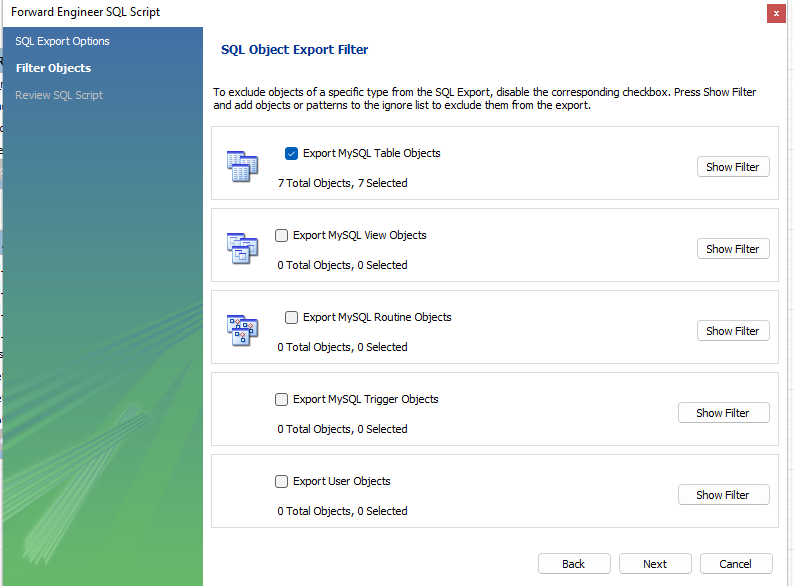Close the Forward Engineer SQL Script dialog
794x586 pixels.
click(x=776, y=14)
